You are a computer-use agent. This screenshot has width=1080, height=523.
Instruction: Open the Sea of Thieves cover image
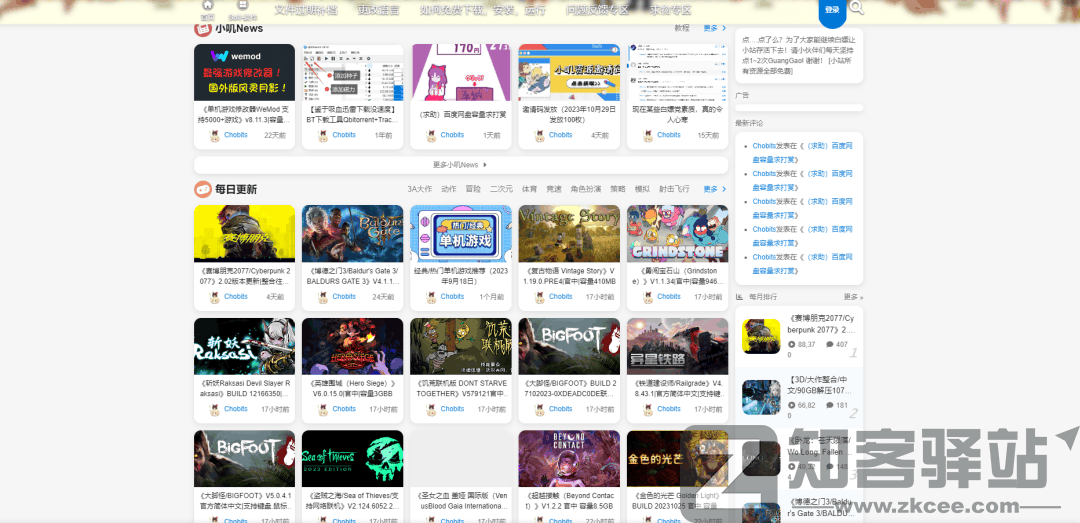[352, 458]
